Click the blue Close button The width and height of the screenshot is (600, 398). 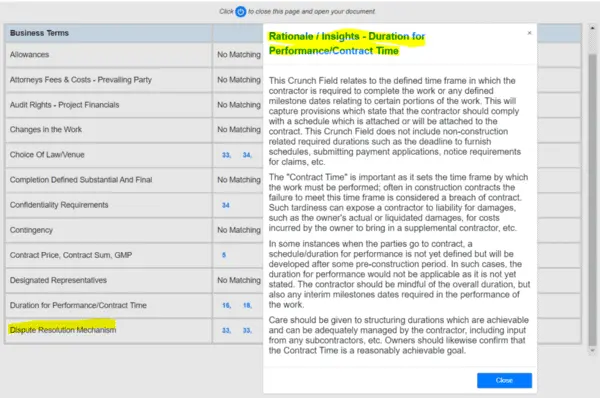point(504,380)
